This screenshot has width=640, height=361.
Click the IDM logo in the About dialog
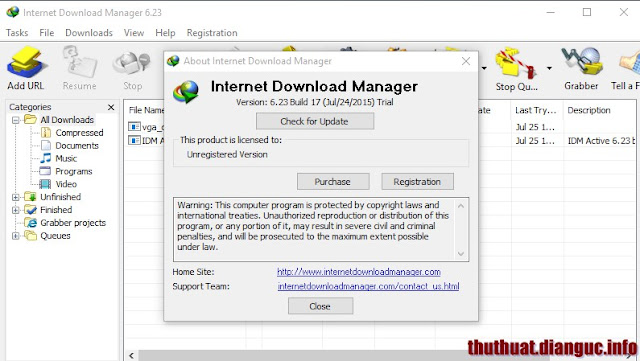click(x=186, y=91)
